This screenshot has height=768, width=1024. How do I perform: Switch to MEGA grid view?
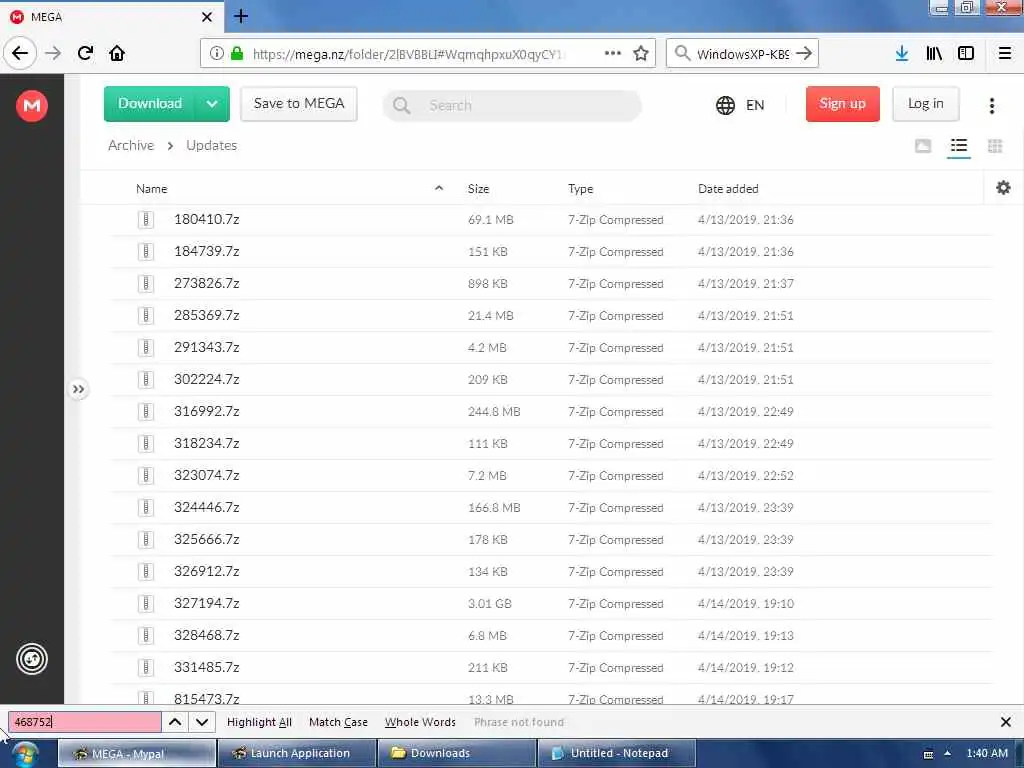(995, 146)
